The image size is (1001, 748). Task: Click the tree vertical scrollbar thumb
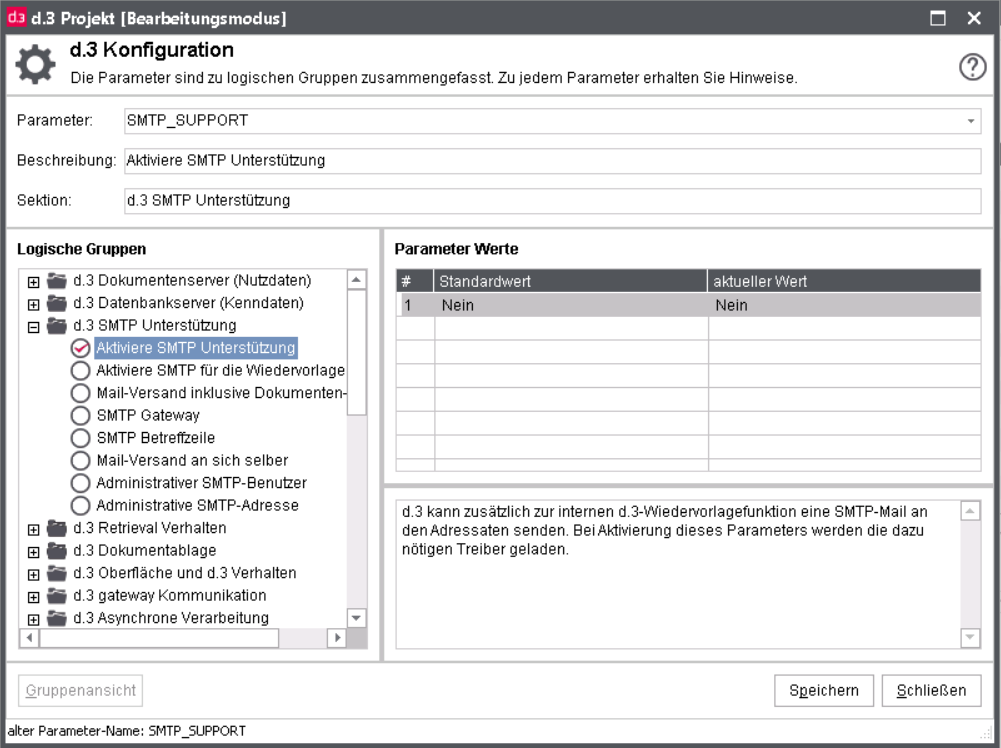[x=356, y=353]
